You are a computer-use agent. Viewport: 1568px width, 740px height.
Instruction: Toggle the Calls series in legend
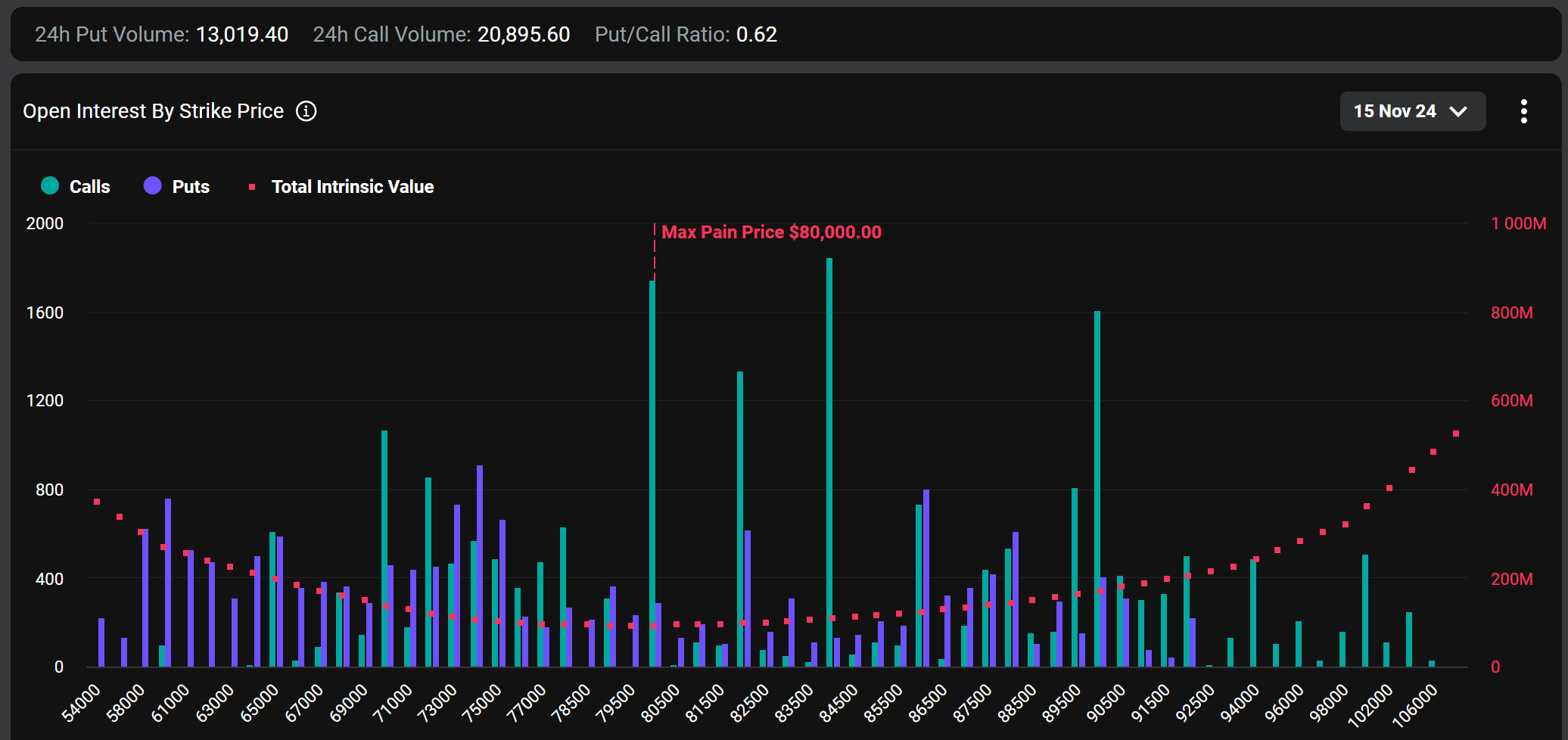coord(75,186)
